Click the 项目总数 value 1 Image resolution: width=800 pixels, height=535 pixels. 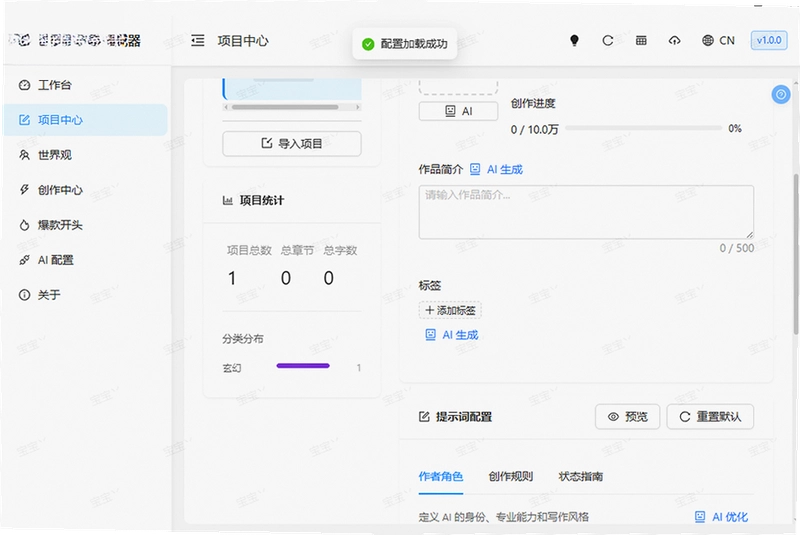[232, 278]
